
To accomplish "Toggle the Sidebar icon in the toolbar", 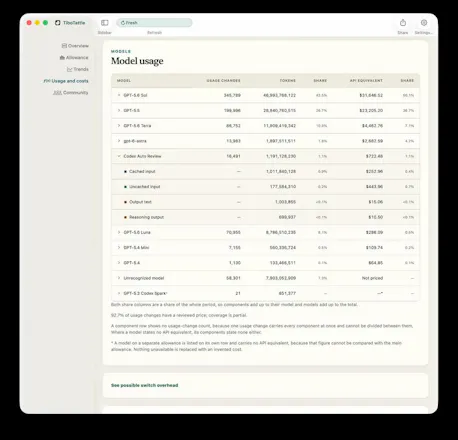I will (105, 23).
